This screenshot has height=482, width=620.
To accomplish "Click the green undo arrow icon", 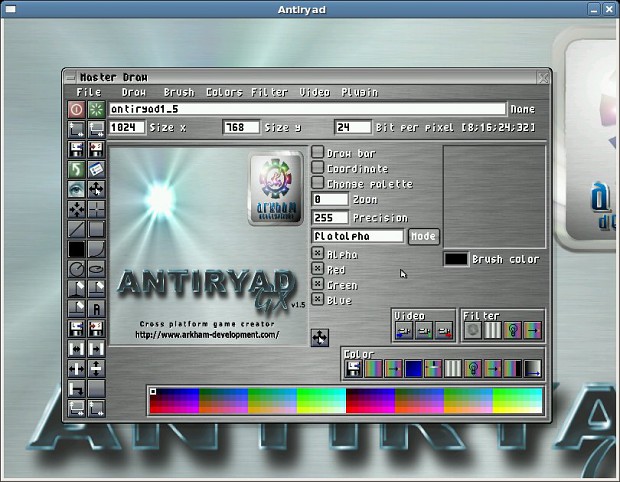I will pos(76,169).
